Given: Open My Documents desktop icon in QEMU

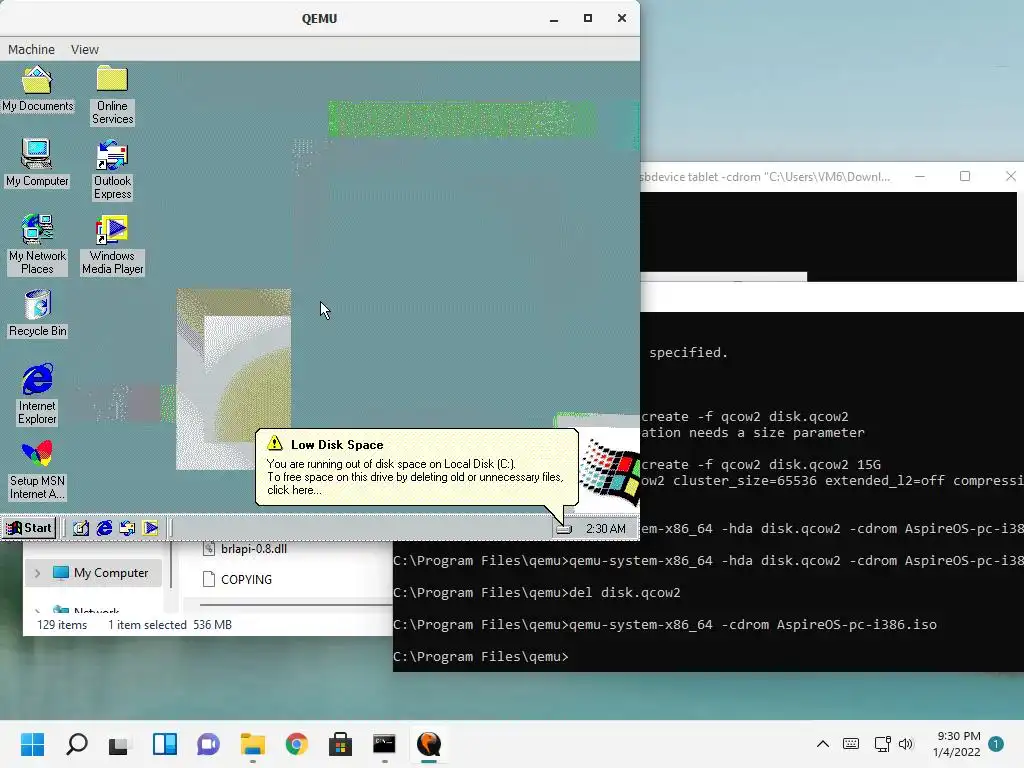Looking at the screenshot, I should pos(37,89).
